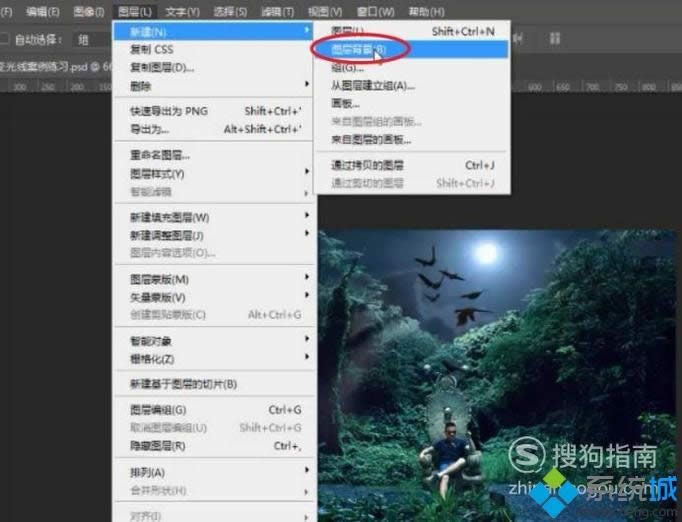The height and width of the screenshot is (522, 682).
Task: Expand the 矢量蒙版(V) submenu arrow
Action: tap(307, 295)
